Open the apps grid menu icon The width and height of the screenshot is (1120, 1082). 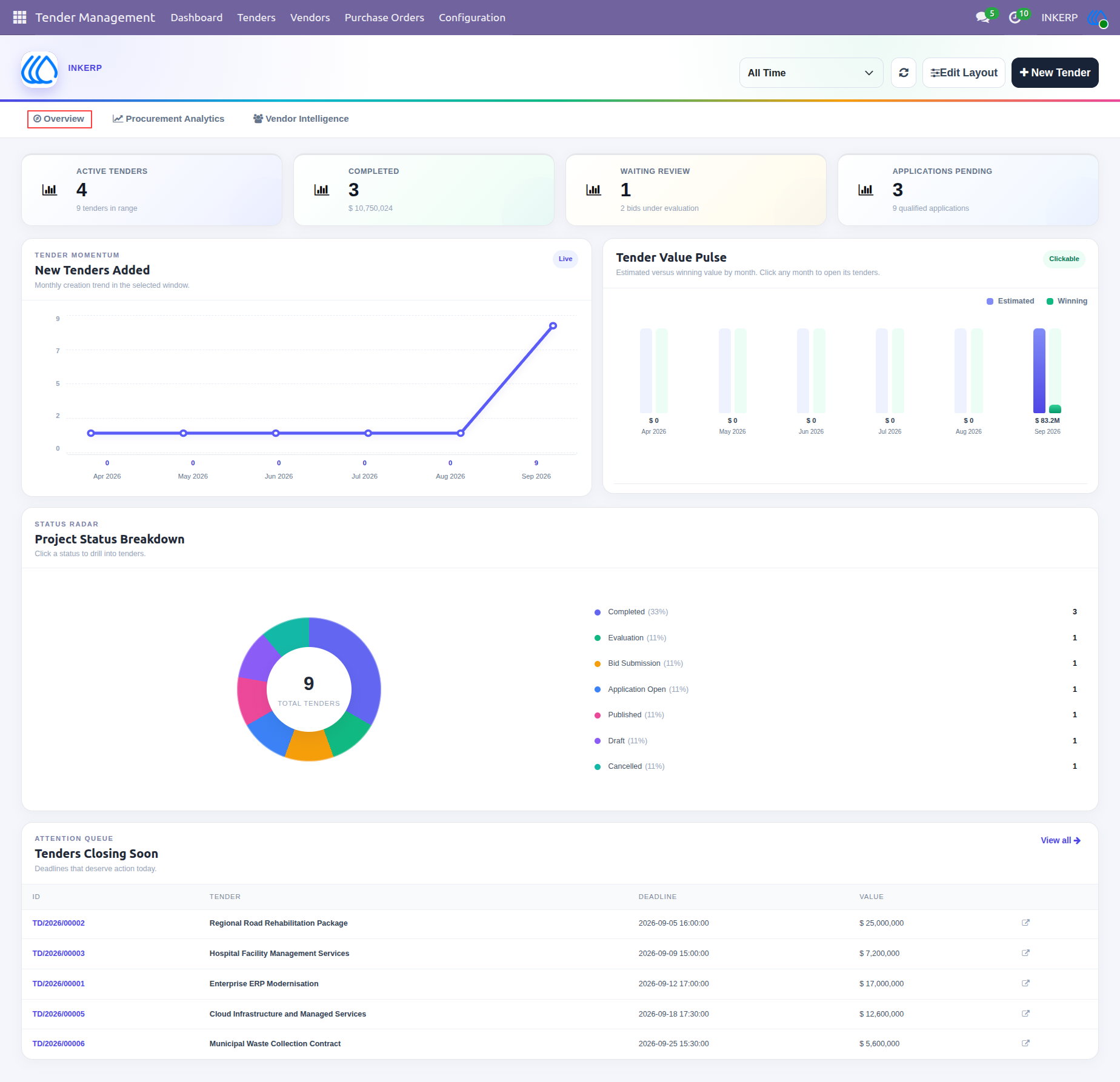coord(19,18)
